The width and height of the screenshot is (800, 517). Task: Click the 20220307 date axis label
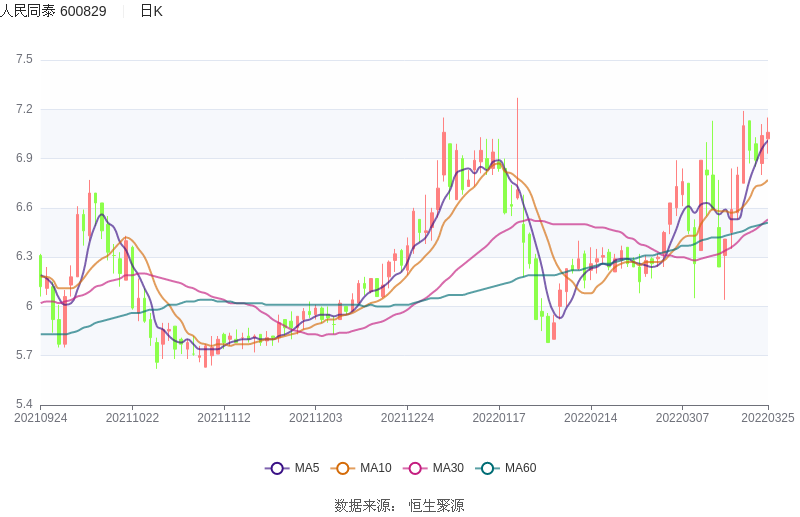pyautogui.click(x=682, y=418)
